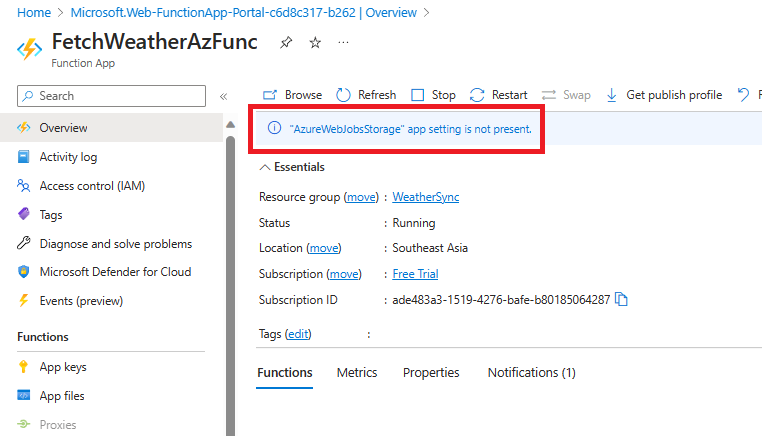Screen dimensions: 762x436
Task: Click the info icon in the banner
Action: click(275, 128)
